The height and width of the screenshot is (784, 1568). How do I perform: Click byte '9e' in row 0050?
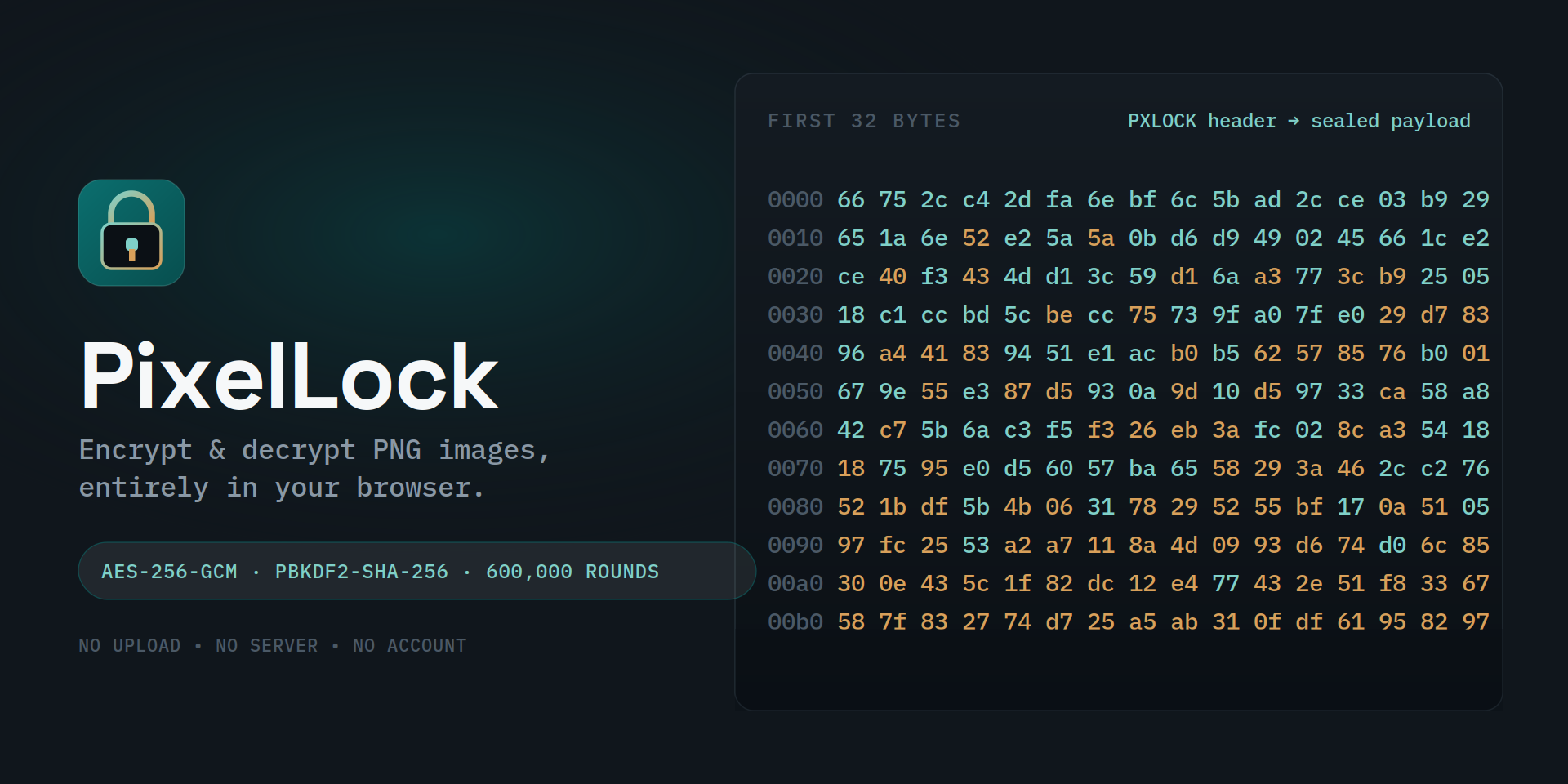pos(893,392)
